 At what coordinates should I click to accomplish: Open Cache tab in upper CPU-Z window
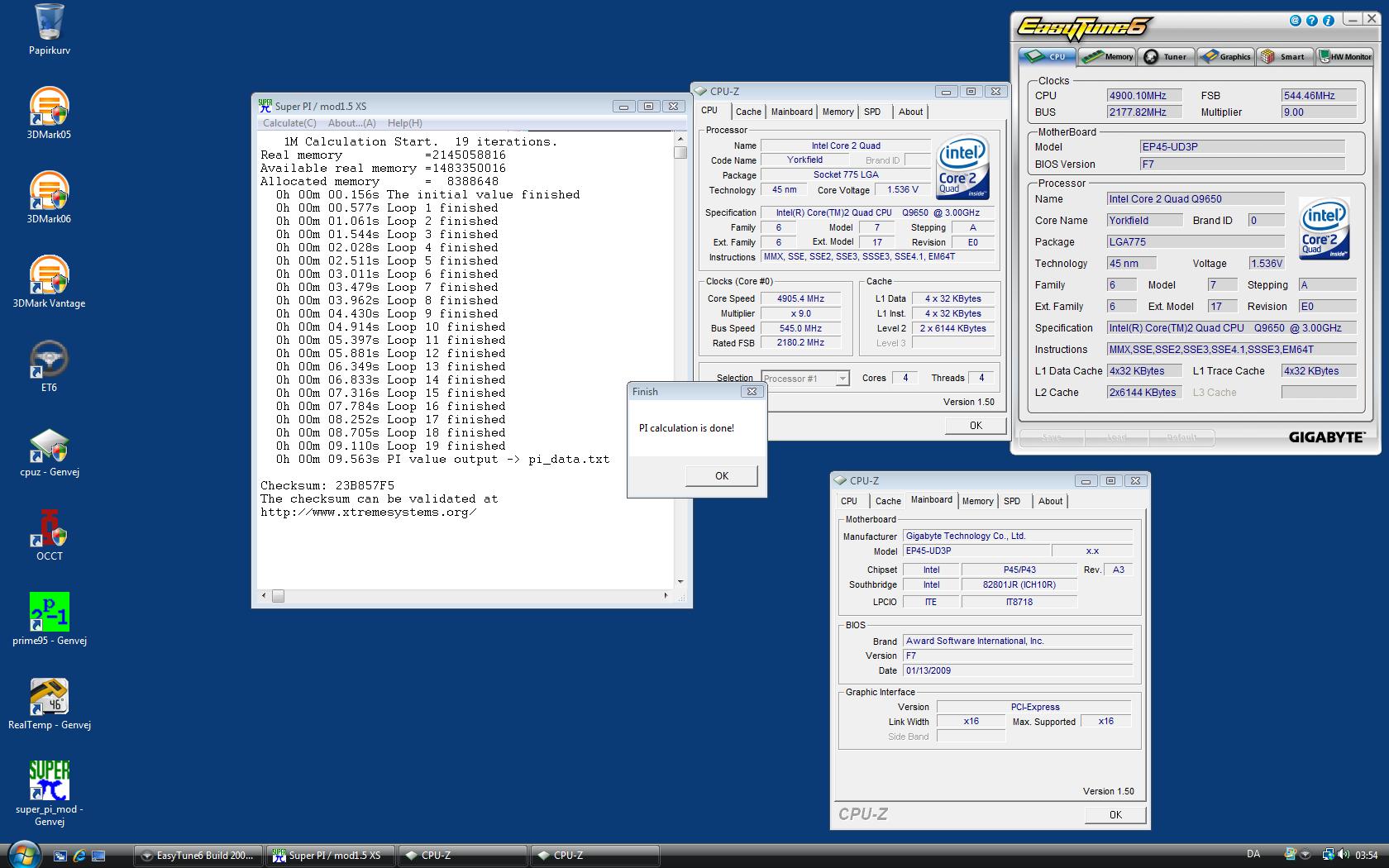click(x=748, y=112)
